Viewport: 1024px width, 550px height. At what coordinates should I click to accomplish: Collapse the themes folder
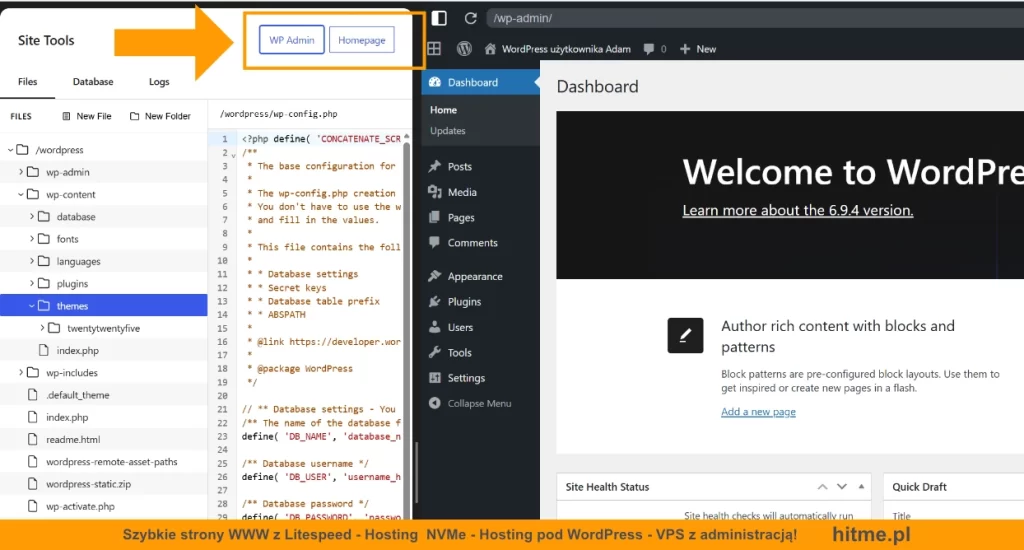click(31, 306)
